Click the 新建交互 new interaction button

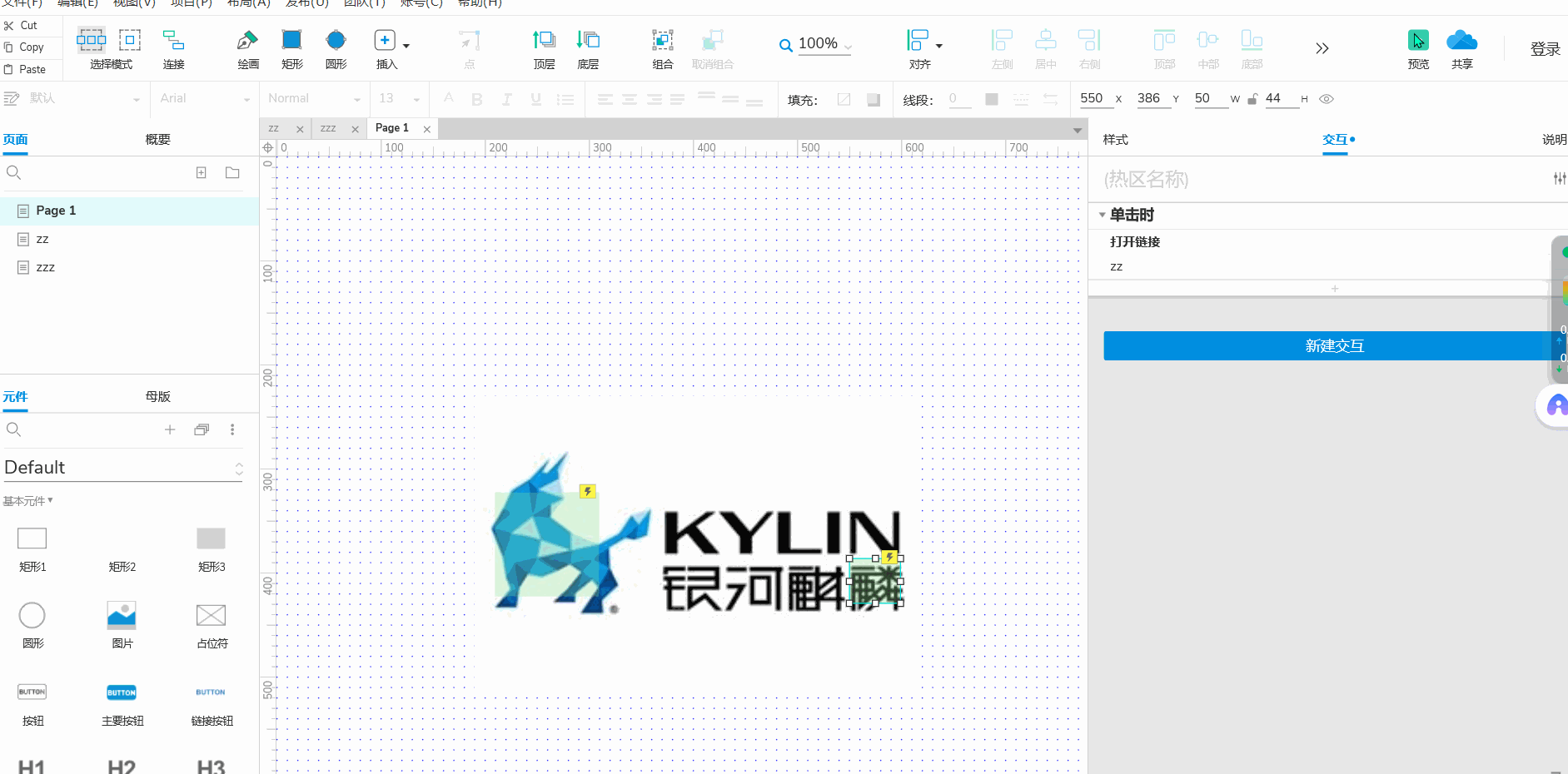click(1334, 345)
